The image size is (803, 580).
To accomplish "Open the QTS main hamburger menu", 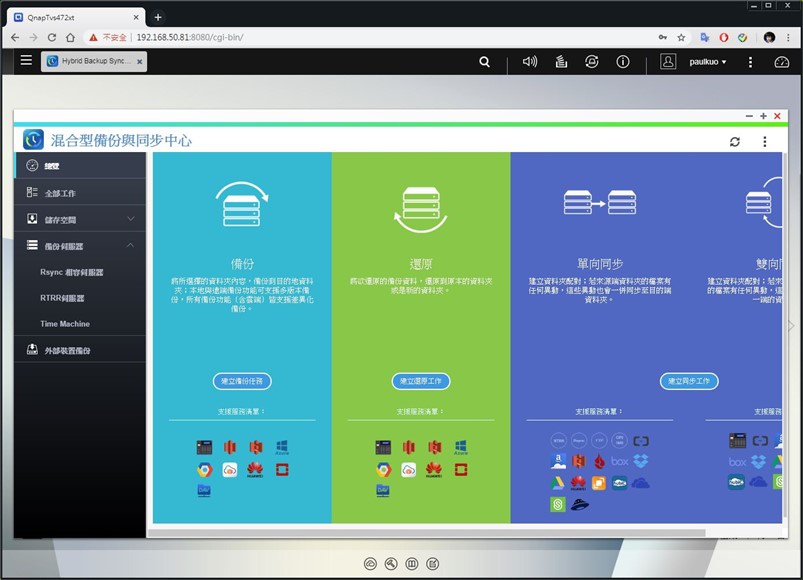I will tap(26, 60).
